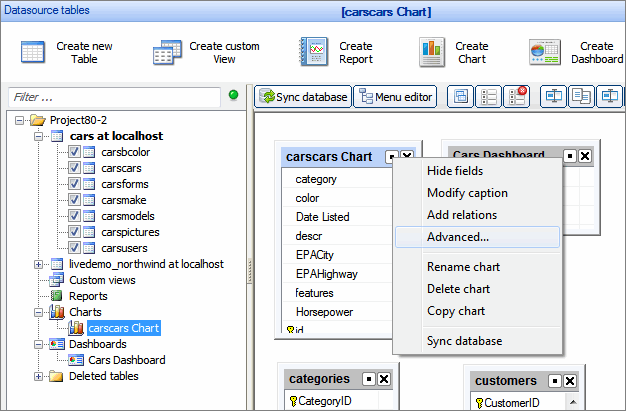Toggle the carspictures checkbox
The width and height of the screenshot is (626, 411).
tap(74, 232)
